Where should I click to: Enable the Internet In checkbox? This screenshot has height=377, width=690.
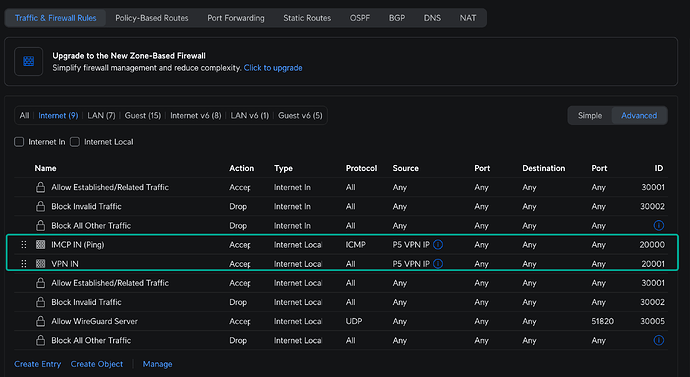(19, 142)
